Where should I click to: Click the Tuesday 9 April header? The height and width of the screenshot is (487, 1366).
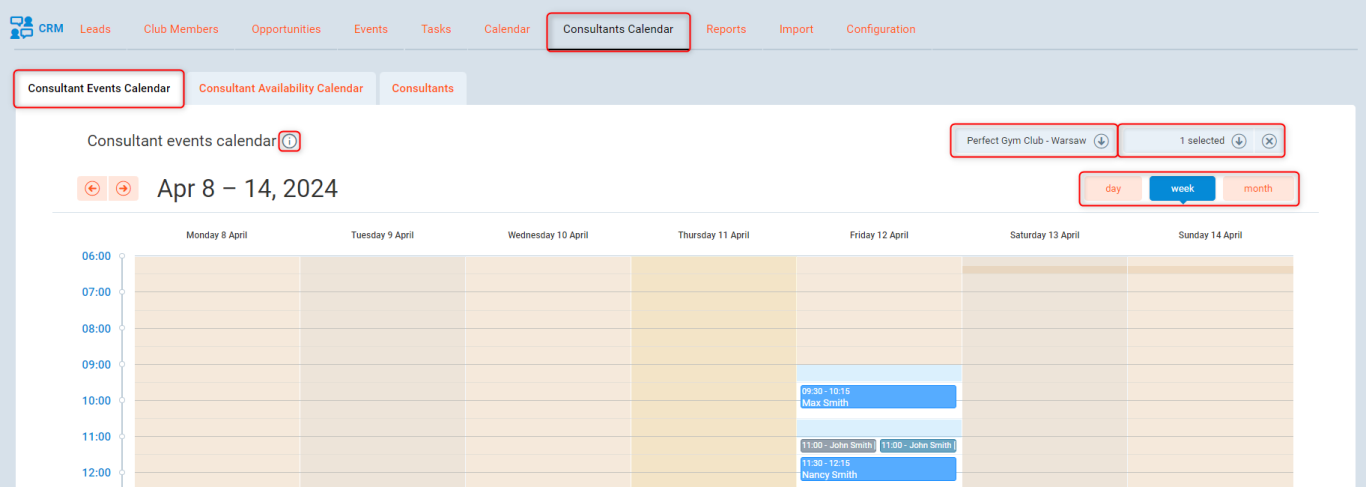point(382,235)
